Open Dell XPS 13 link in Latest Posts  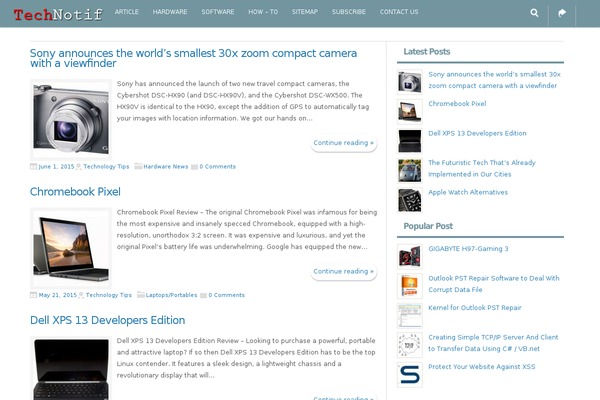[x=477, y=133]
